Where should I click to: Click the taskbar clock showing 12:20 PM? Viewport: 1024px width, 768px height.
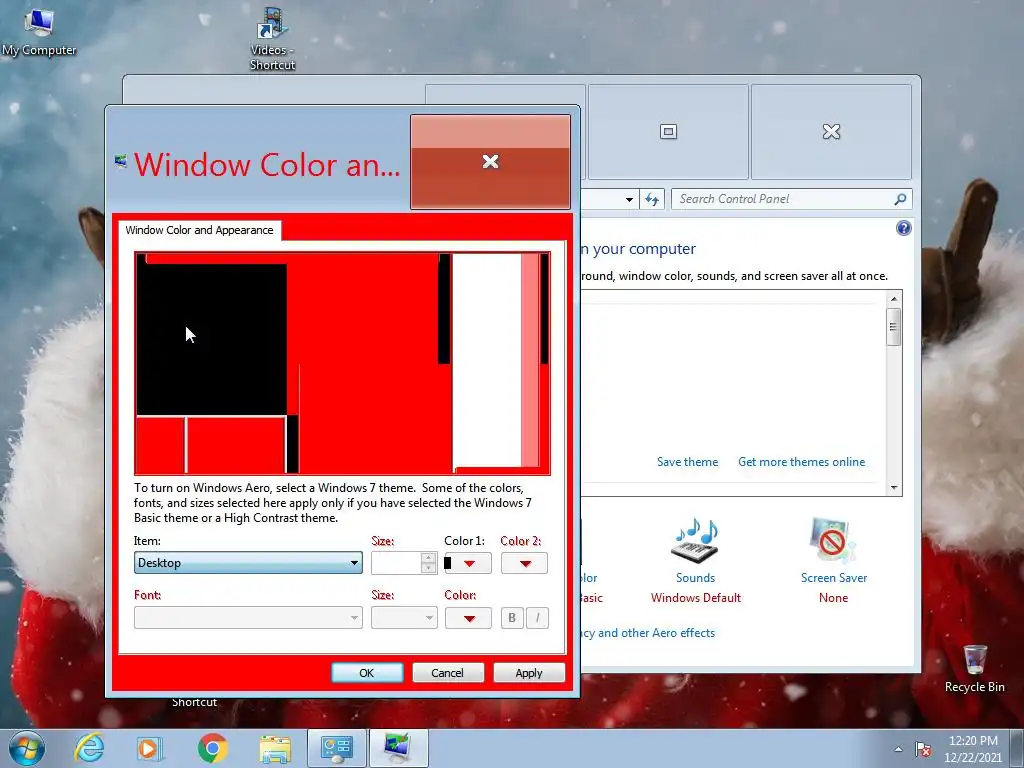pyautogui.click(x=973, y=741)
